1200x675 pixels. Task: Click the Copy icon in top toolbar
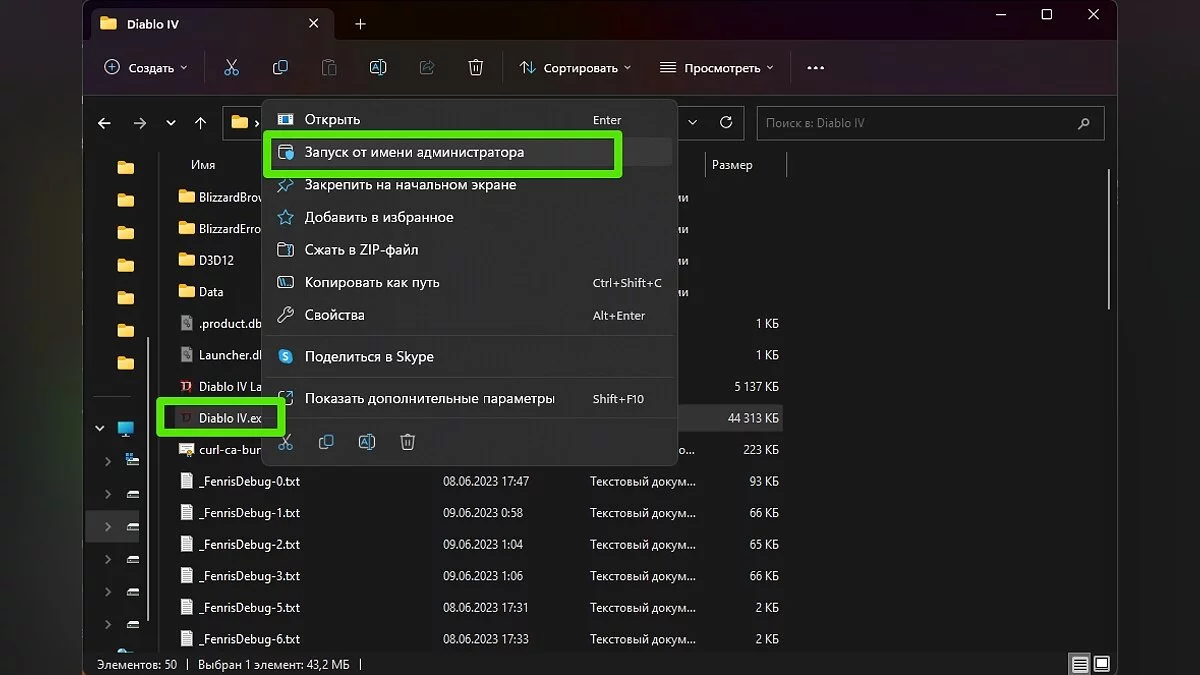point(280,68)
